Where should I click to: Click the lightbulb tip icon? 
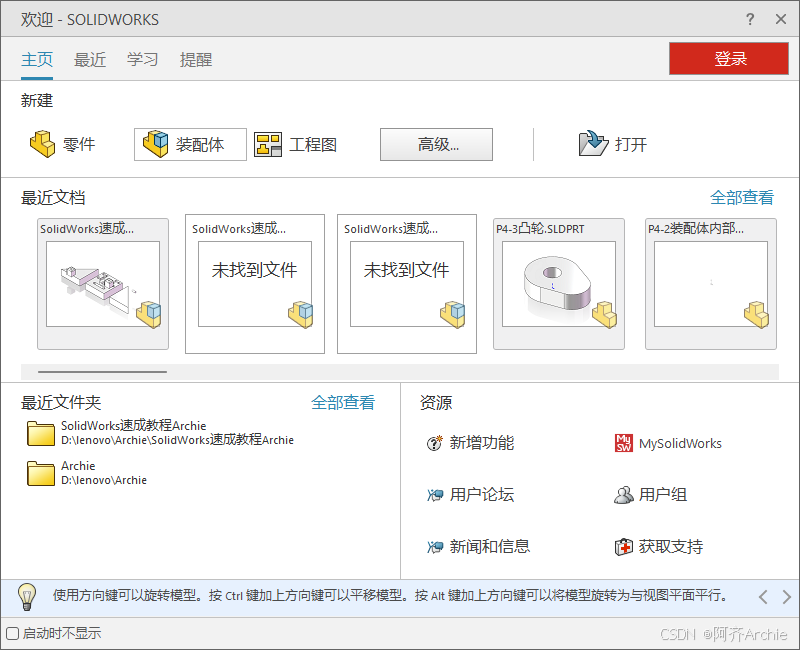tap(27, 597)
